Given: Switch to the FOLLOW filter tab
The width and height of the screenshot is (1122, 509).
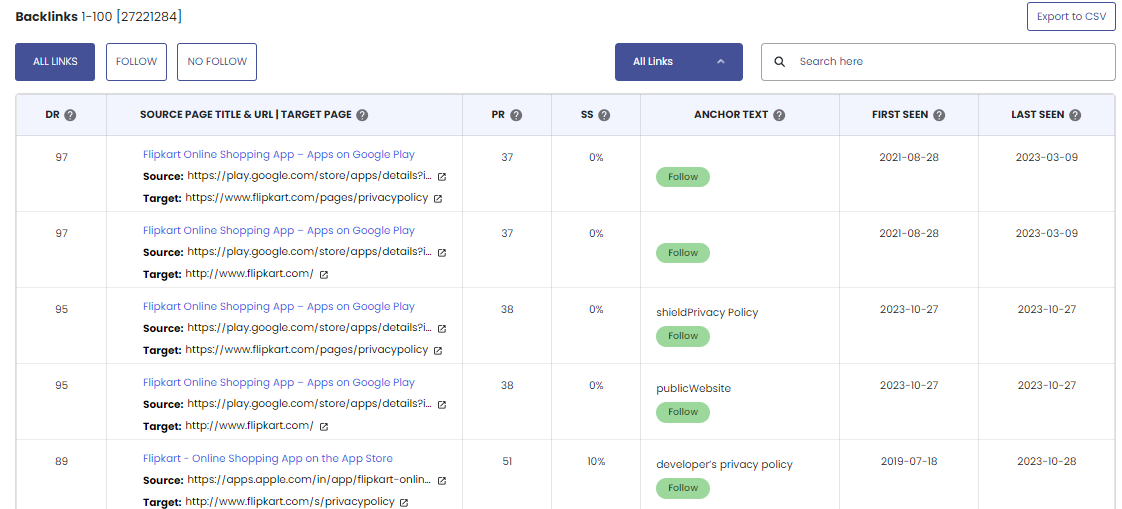Looking at the screenshot, I should coord(136,62).
